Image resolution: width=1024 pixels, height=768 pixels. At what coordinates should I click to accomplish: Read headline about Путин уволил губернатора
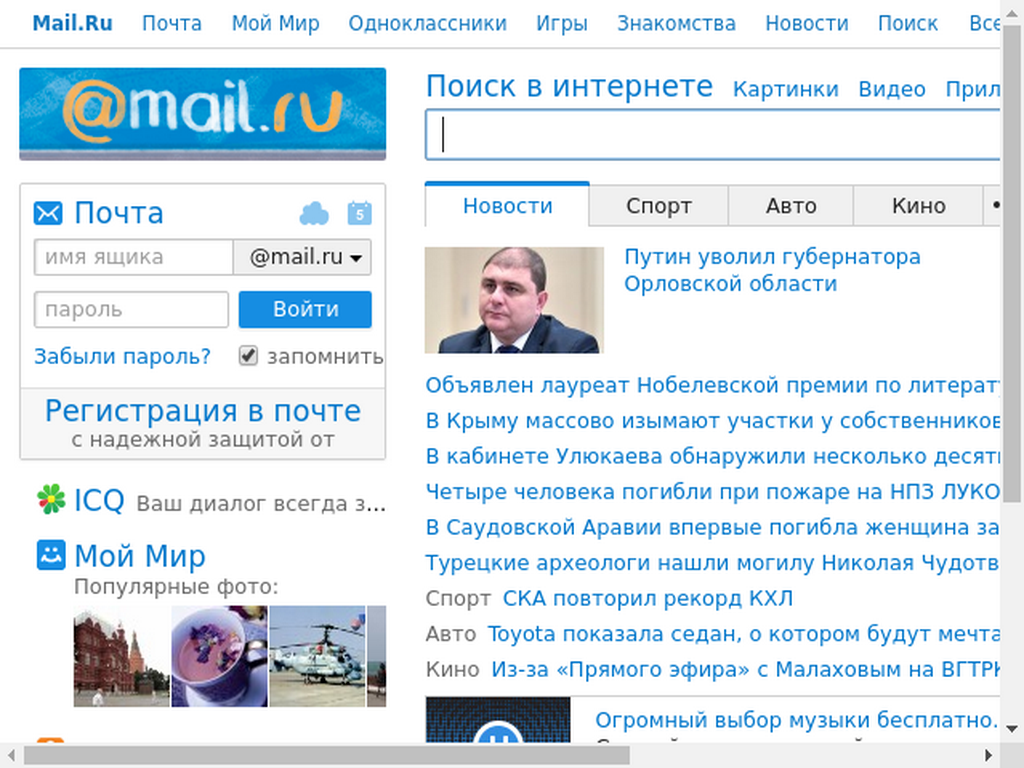772,270
